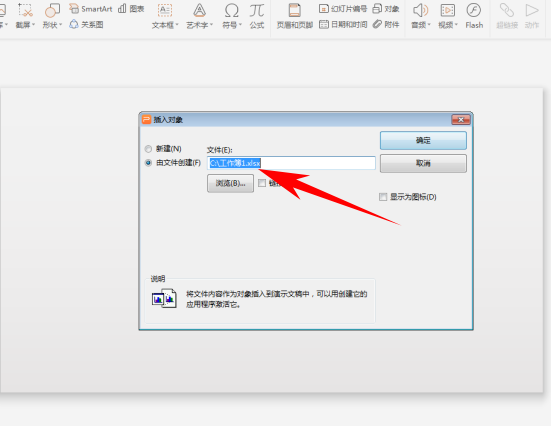Click the 浏览(B)... browse button

click(x=231, y=183)
